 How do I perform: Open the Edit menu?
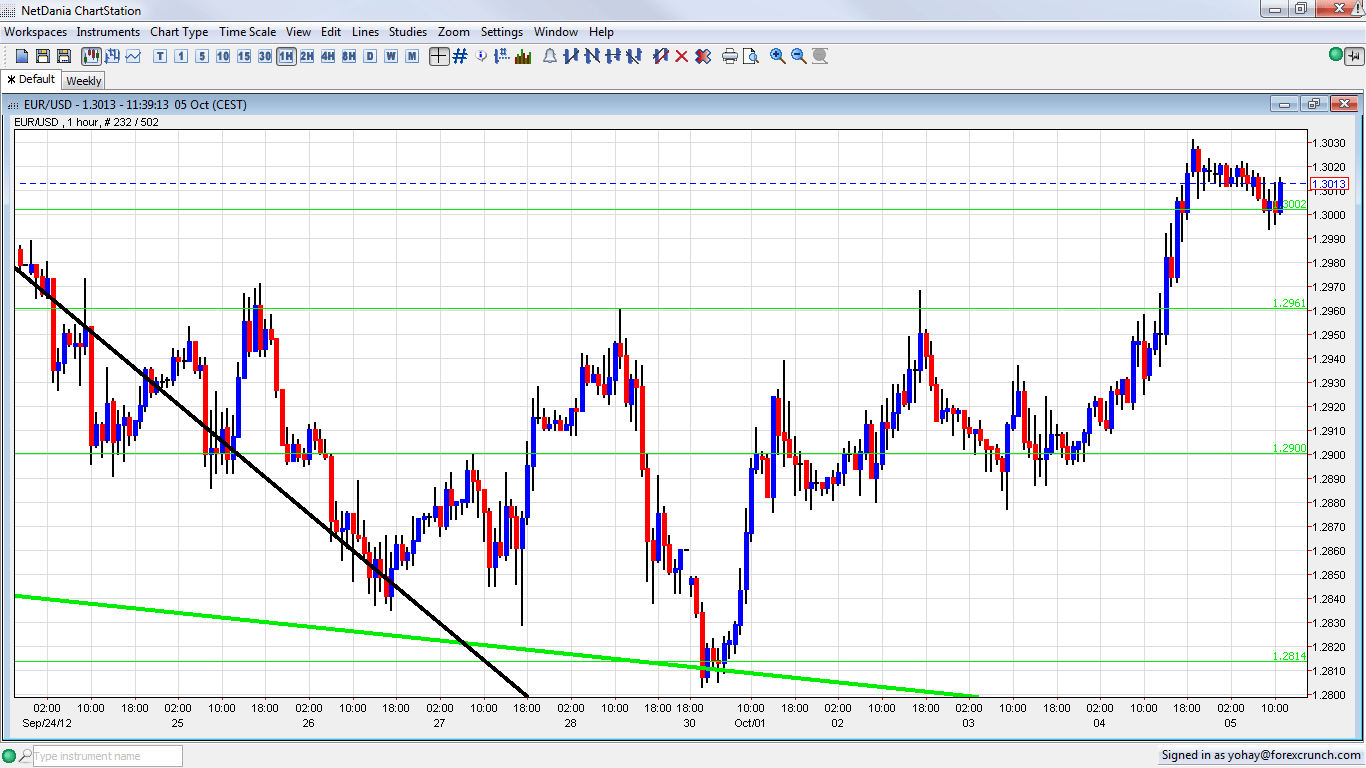point(331,32)
